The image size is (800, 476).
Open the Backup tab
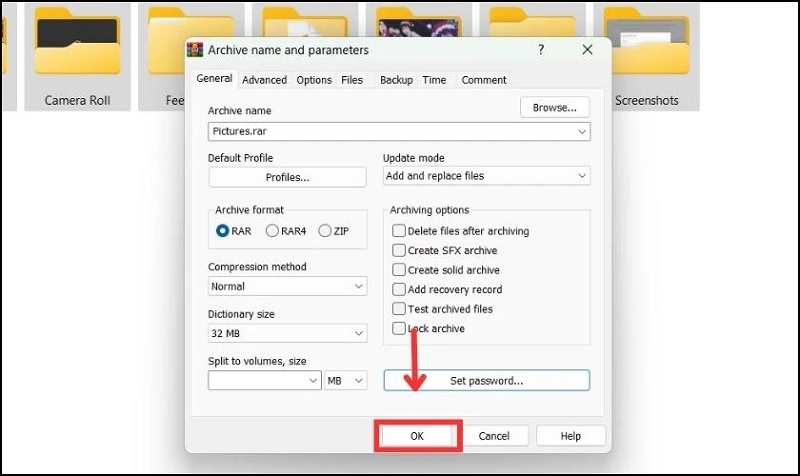pyautogui.click(x=396, y=80)
